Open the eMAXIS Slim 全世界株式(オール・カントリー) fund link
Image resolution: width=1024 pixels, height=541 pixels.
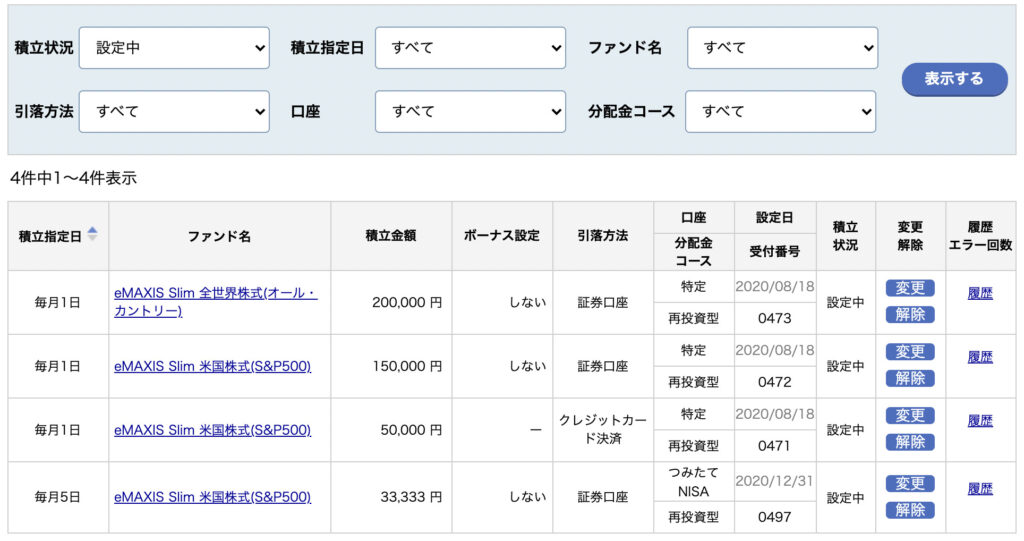click(216, 302)
